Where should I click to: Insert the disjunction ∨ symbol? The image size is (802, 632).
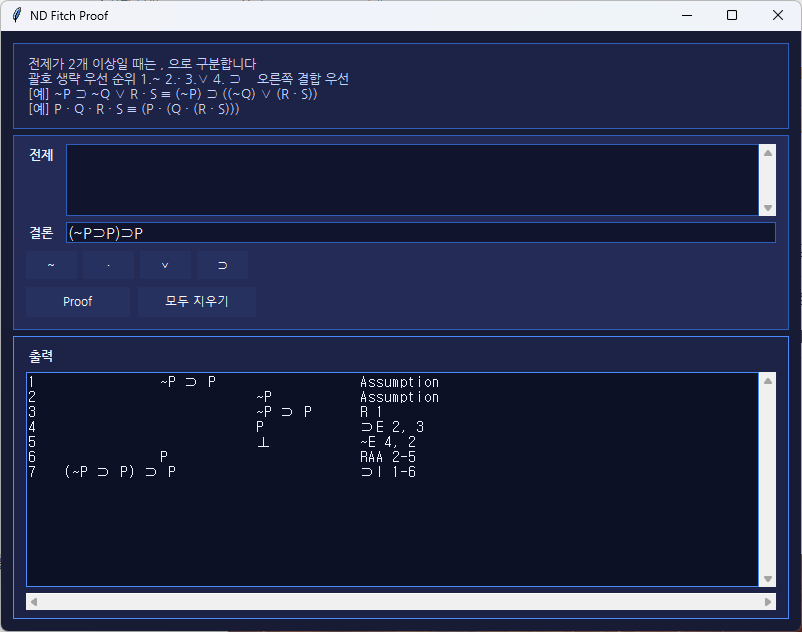pyautogui.click(x=165, y=266)
